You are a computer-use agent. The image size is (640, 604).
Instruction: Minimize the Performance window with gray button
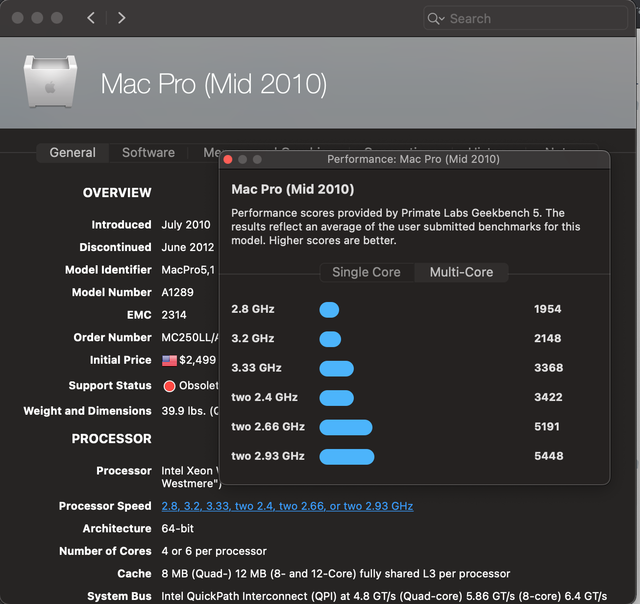tap(242, 160)
